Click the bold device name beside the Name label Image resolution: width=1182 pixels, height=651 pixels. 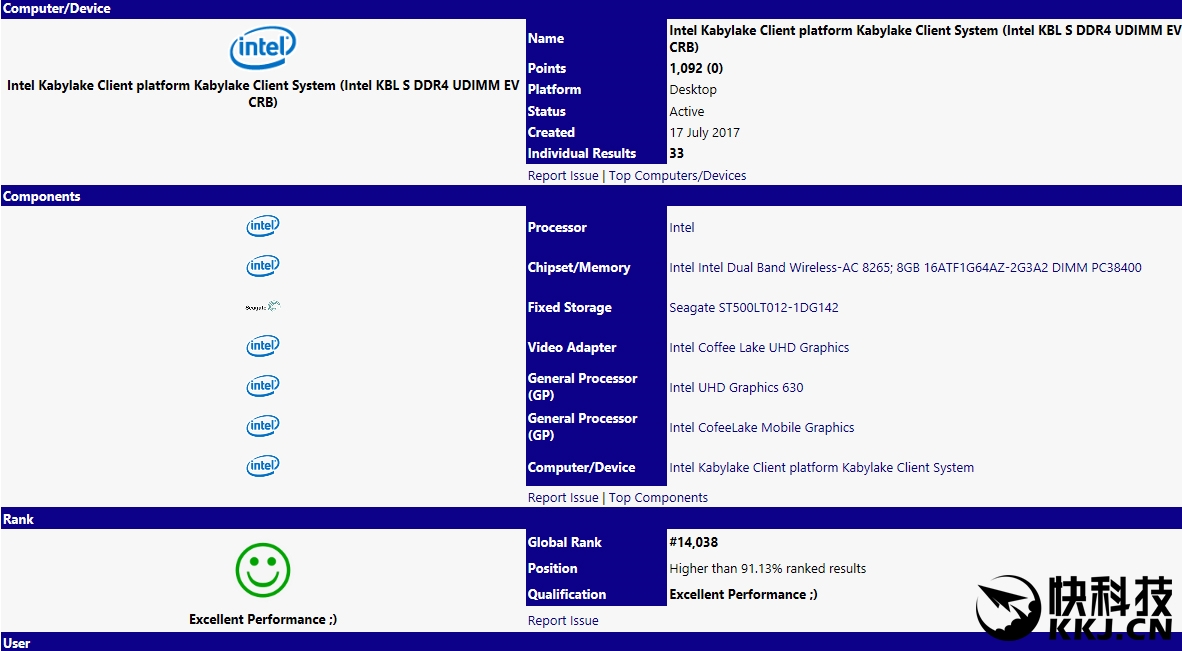tap(925, 38)
